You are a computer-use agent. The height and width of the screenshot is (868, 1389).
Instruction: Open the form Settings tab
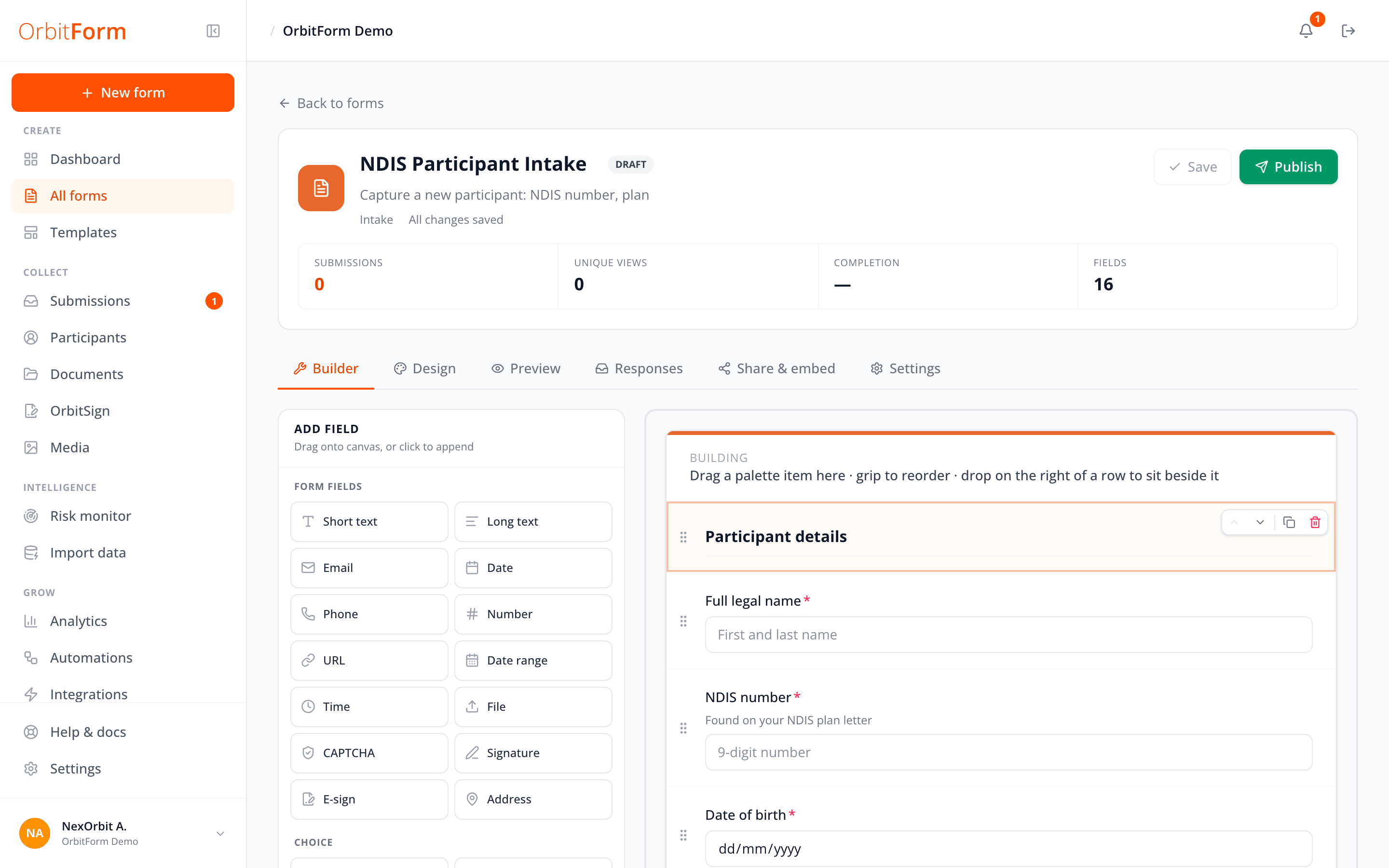point(905,368)
